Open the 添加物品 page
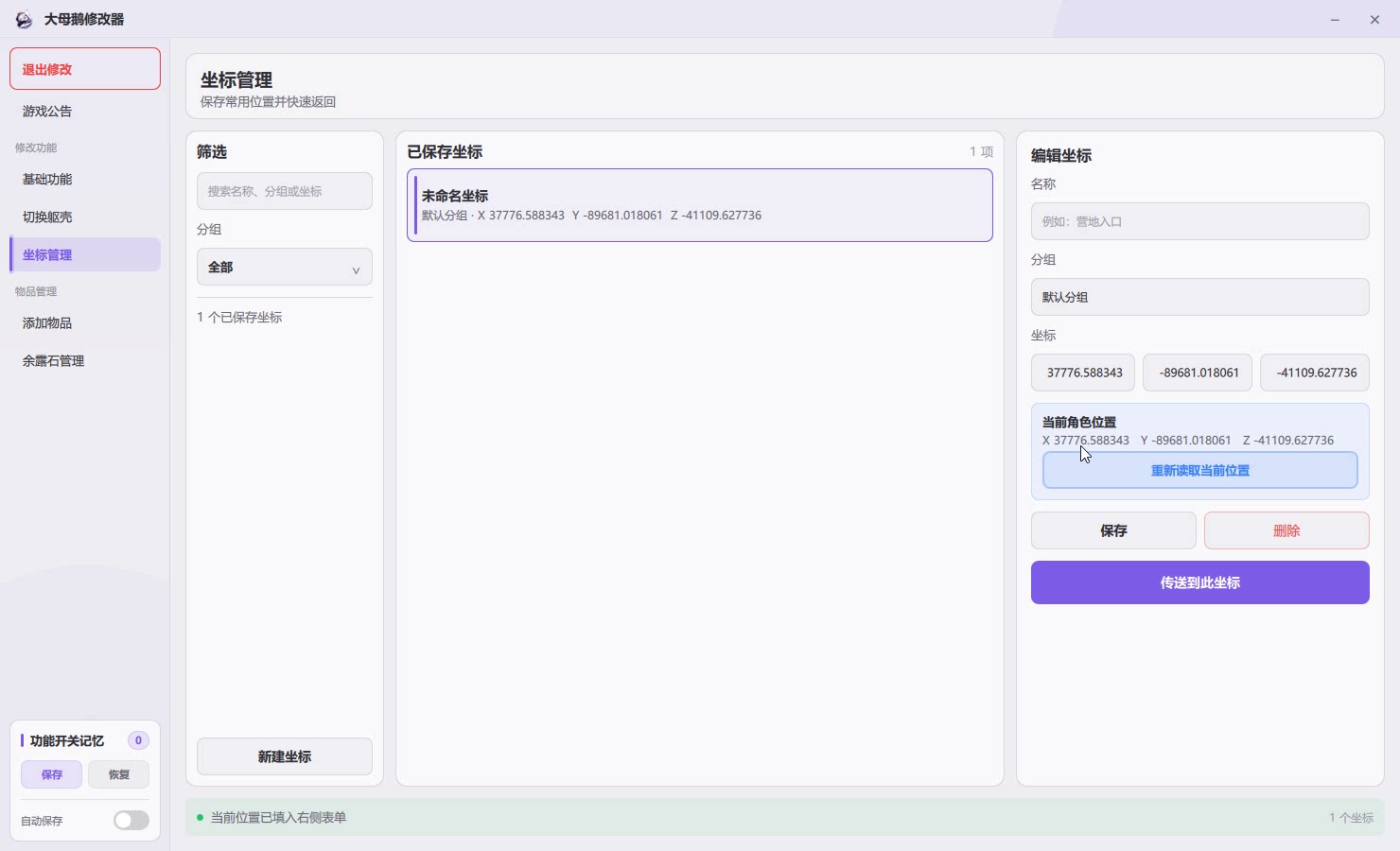1400x851 pixels. pyautogui.click(x=85, y=322)
